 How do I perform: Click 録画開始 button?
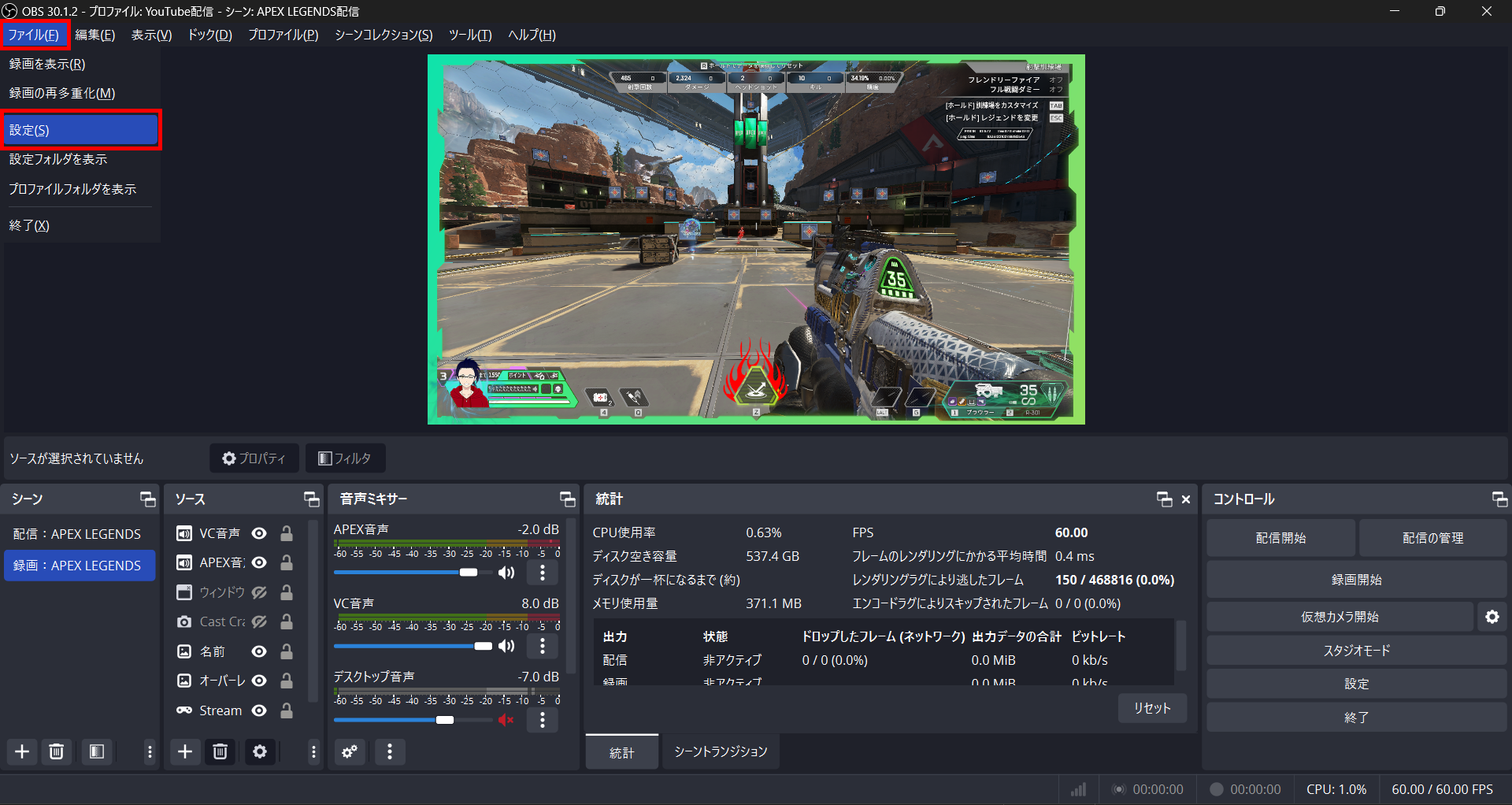click(x=1357, y=580)
